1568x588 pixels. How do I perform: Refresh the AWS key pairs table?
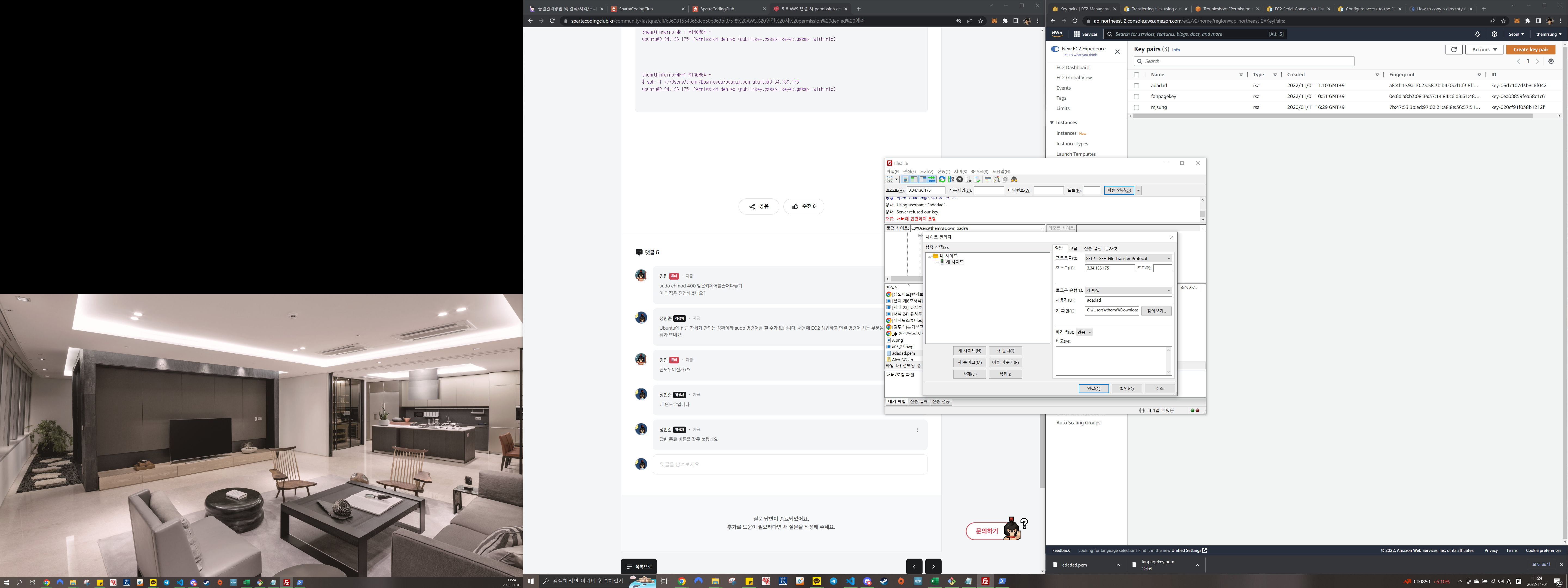(1454, 49)
